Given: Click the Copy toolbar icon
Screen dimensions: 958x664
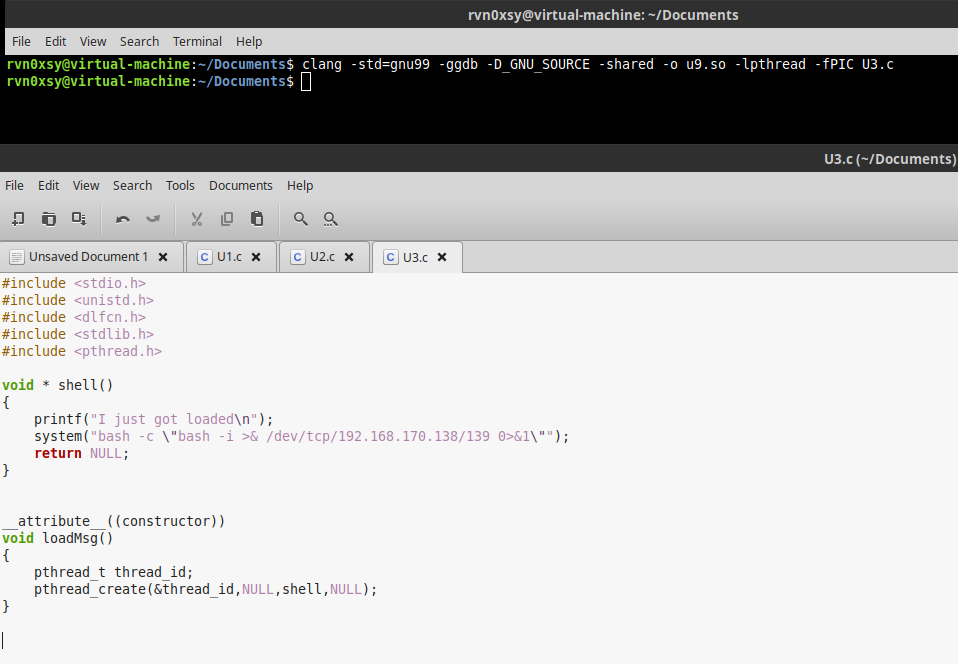Looking at the screenshot, I should [x=227, y=219].
